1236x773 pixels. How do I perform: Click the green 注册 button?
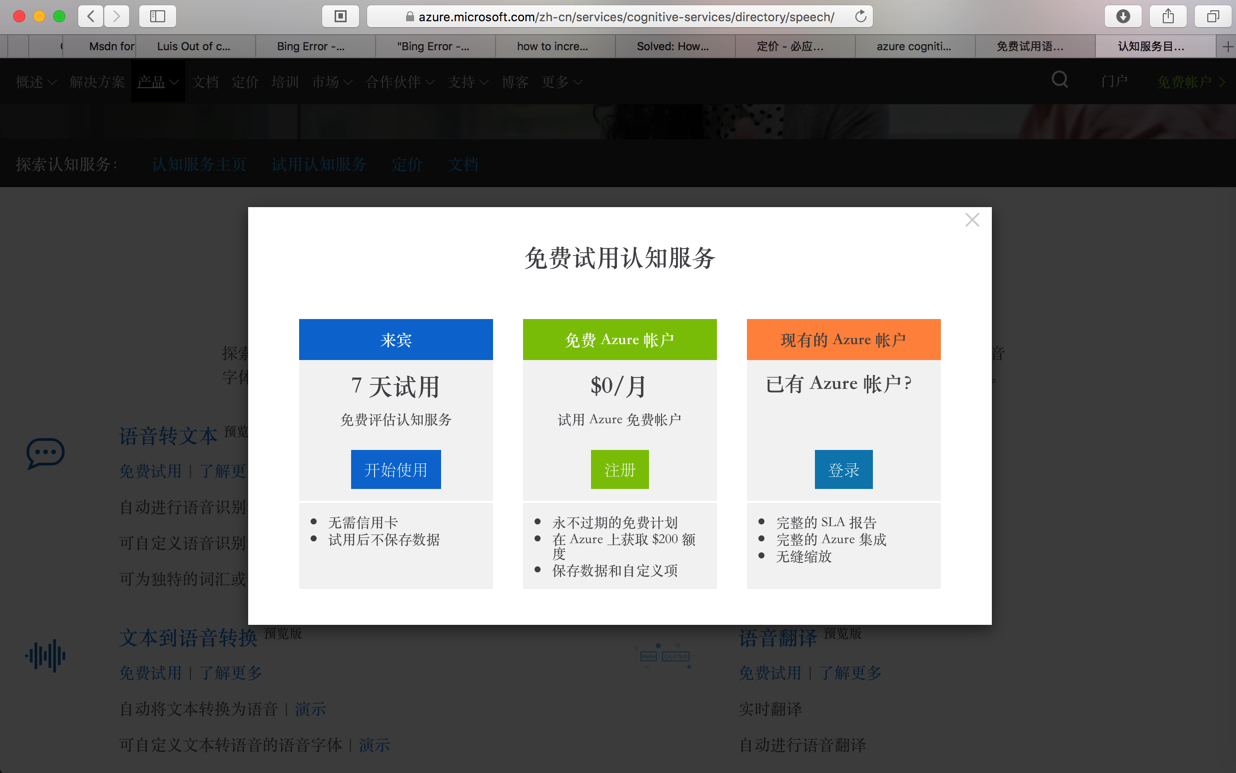(620, 469)
